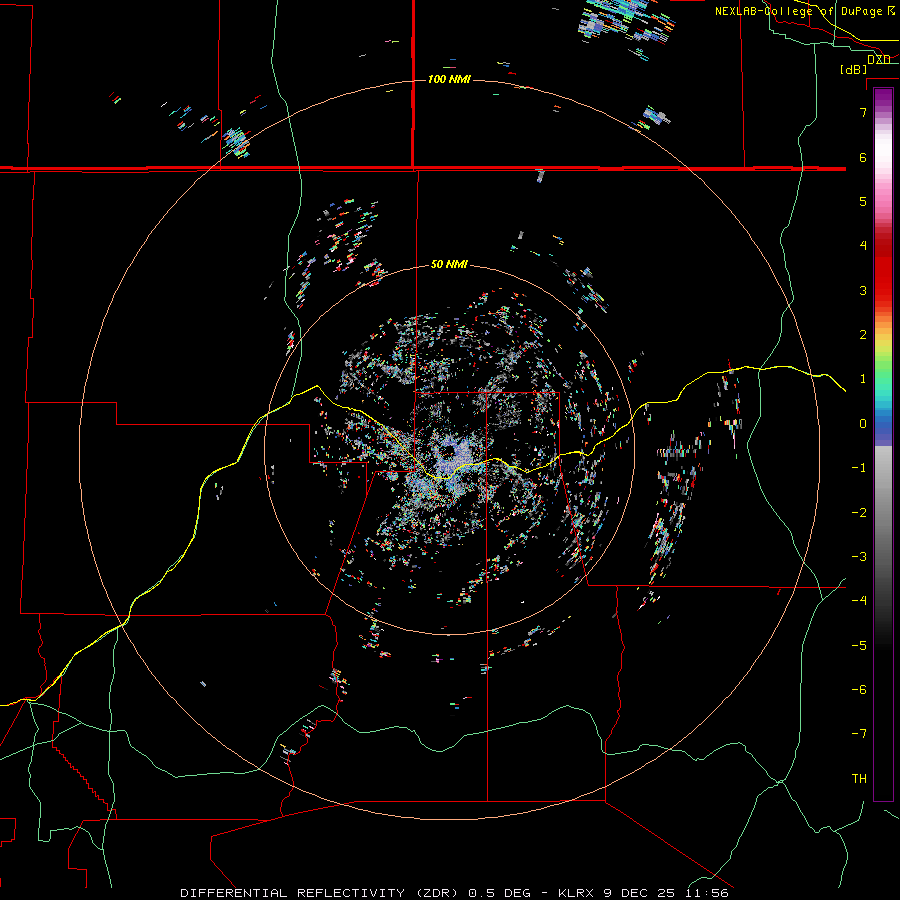This screenshot has height=900, width=900.
Task: Click the -1 dB scale label
Action: pos(859,468)
